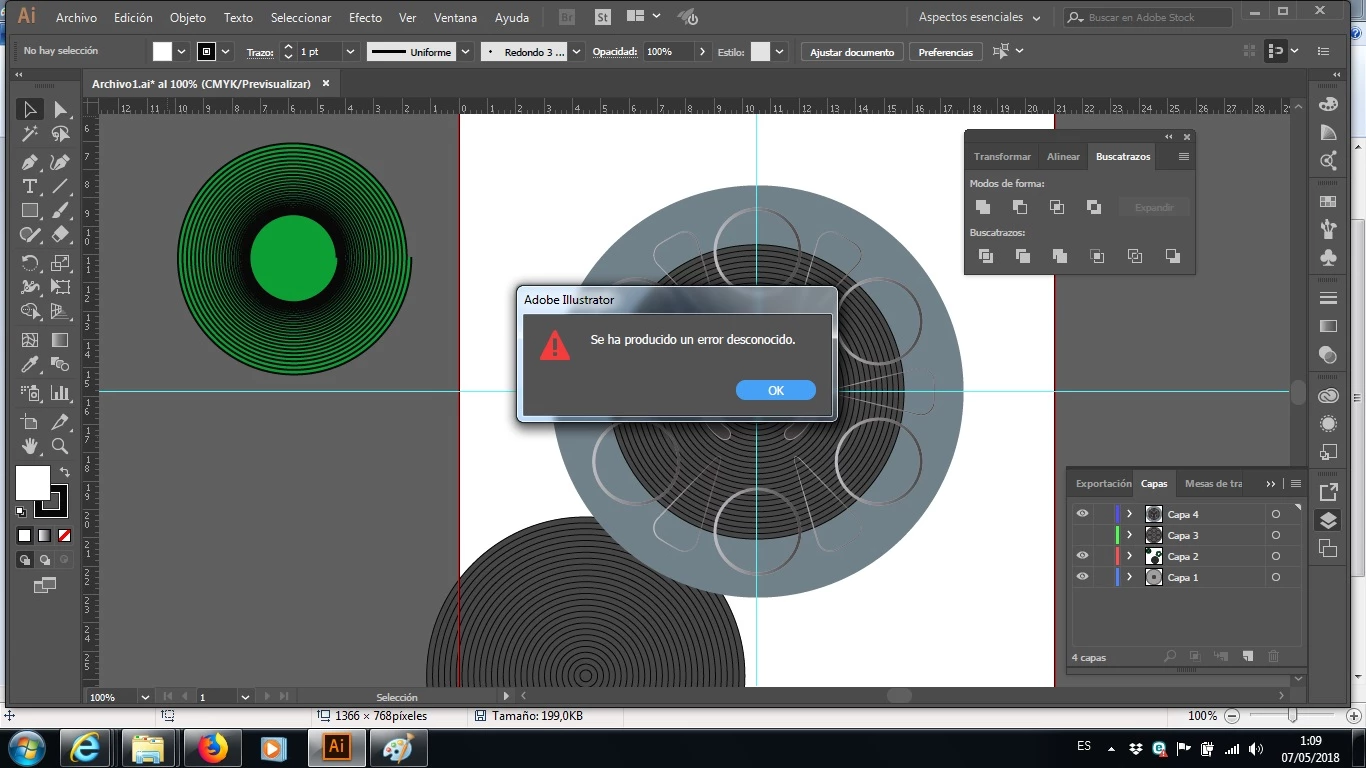Select the Direct Selection tool
Screen dimensions: 1366x768
(61, 110)
